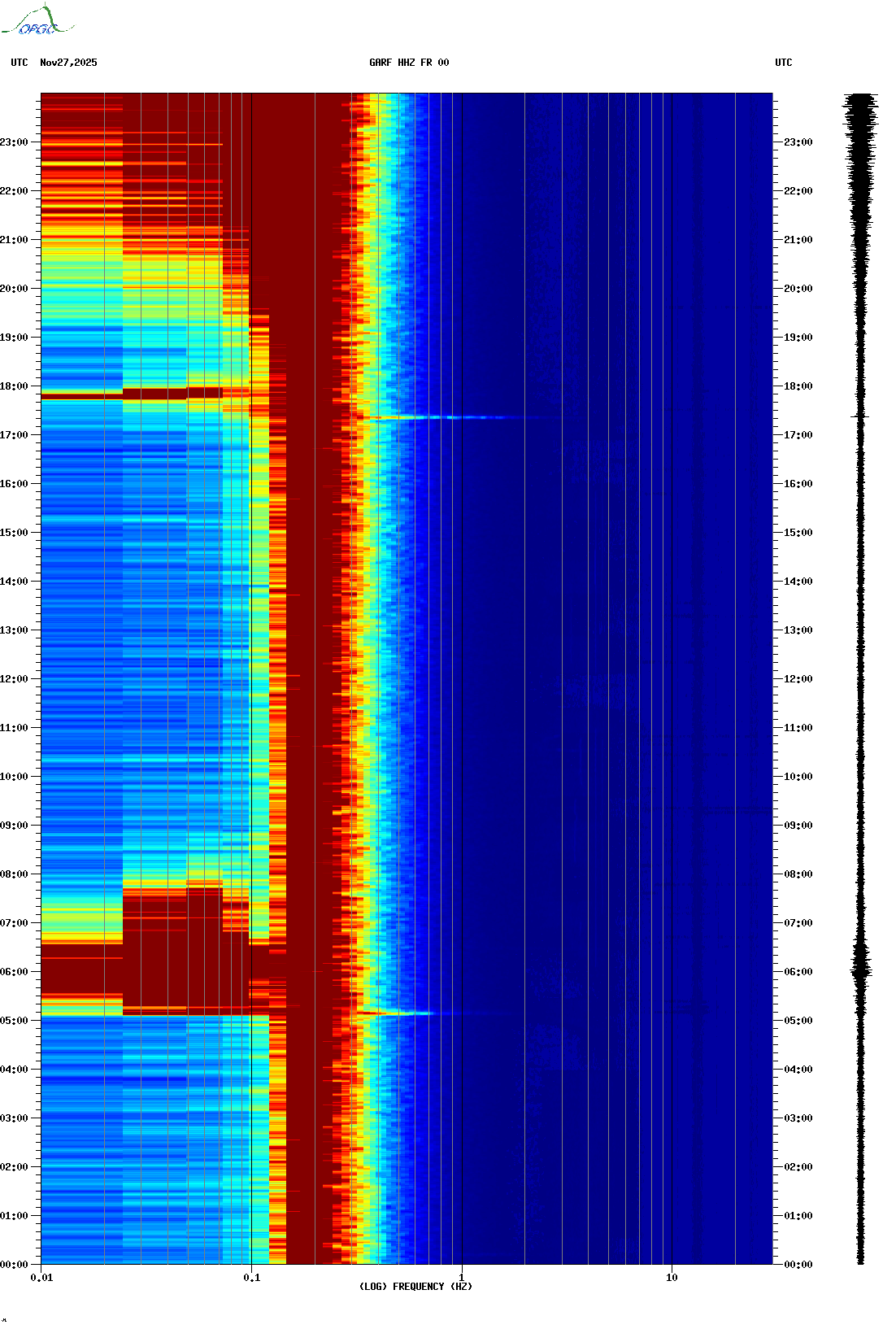
Task: Click the 13:00 label on the right axis
Action: click(x=798, y=630)
